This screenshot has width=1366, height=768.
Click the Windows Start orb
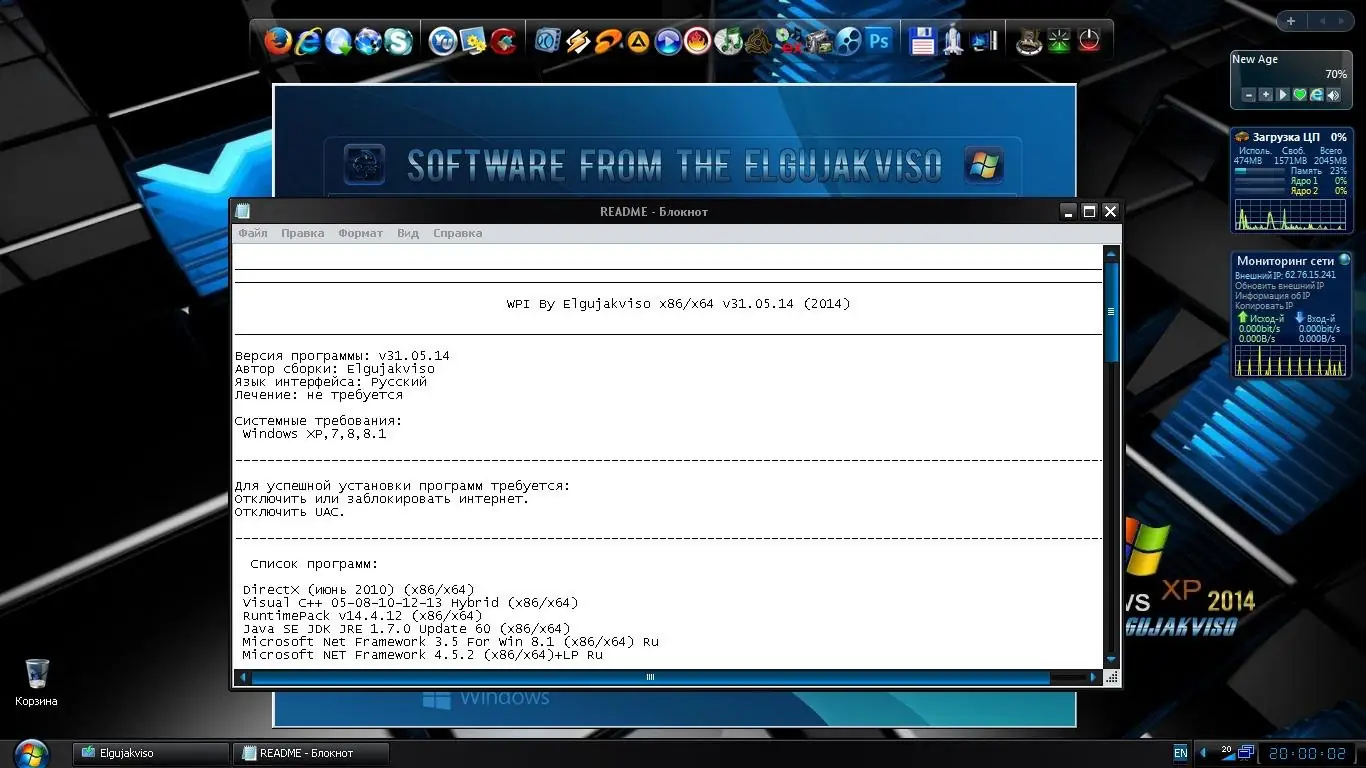coord(32,752)
